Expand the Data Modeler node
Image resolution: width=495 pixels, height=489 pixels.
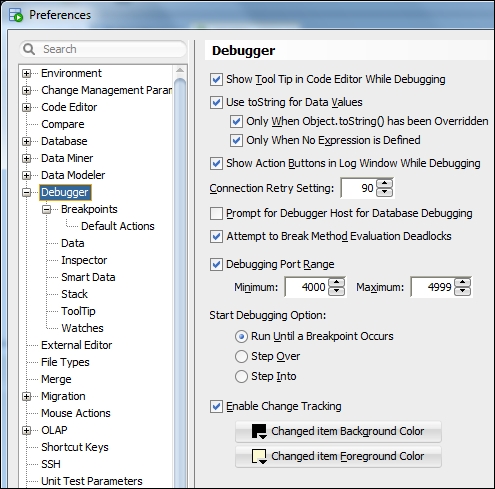click(26, 175)
